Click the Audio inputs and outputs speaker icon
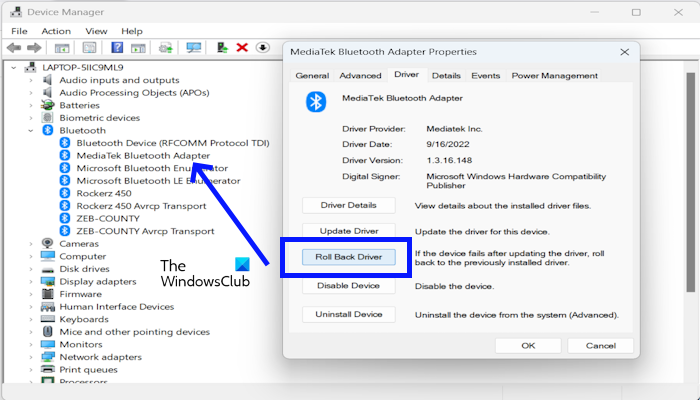Viewport: 700px width, 400px height. click(x=47, y=80)
